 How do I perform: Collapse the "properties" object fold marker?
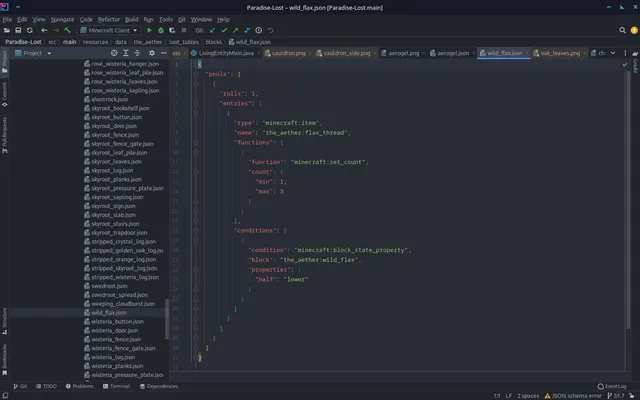pos(196,270)
